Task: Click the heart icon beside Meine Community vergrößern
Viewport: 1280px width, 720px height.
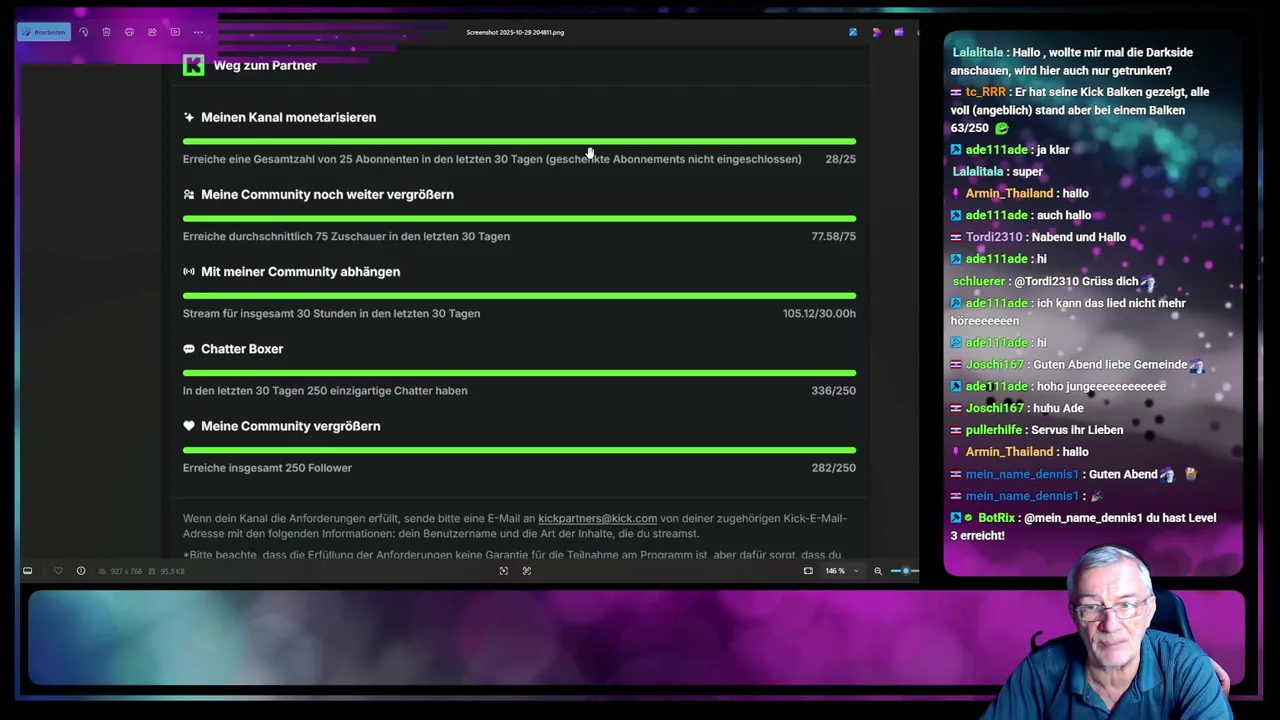Action: click(189, 426)
